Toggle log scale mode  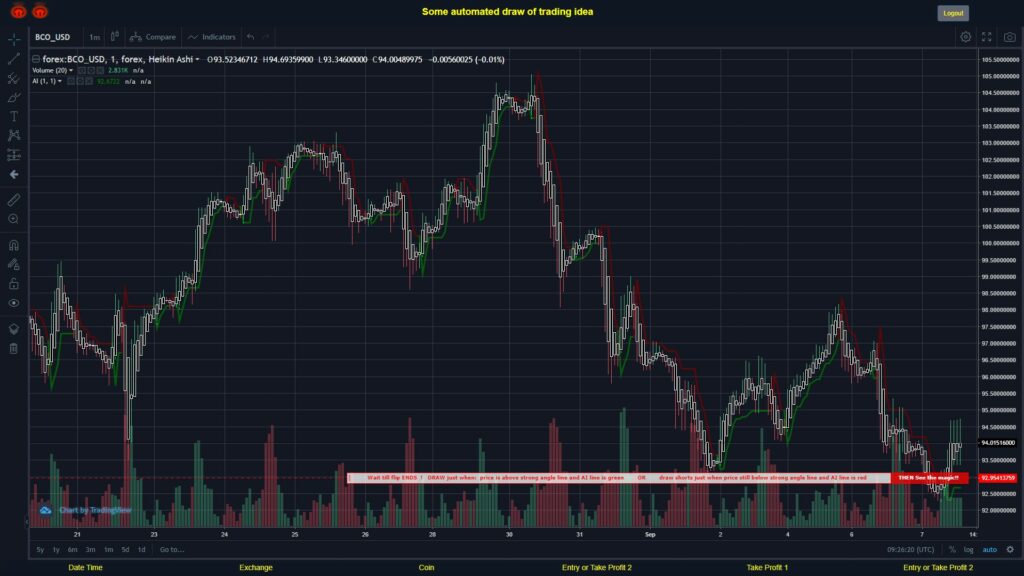968,550
